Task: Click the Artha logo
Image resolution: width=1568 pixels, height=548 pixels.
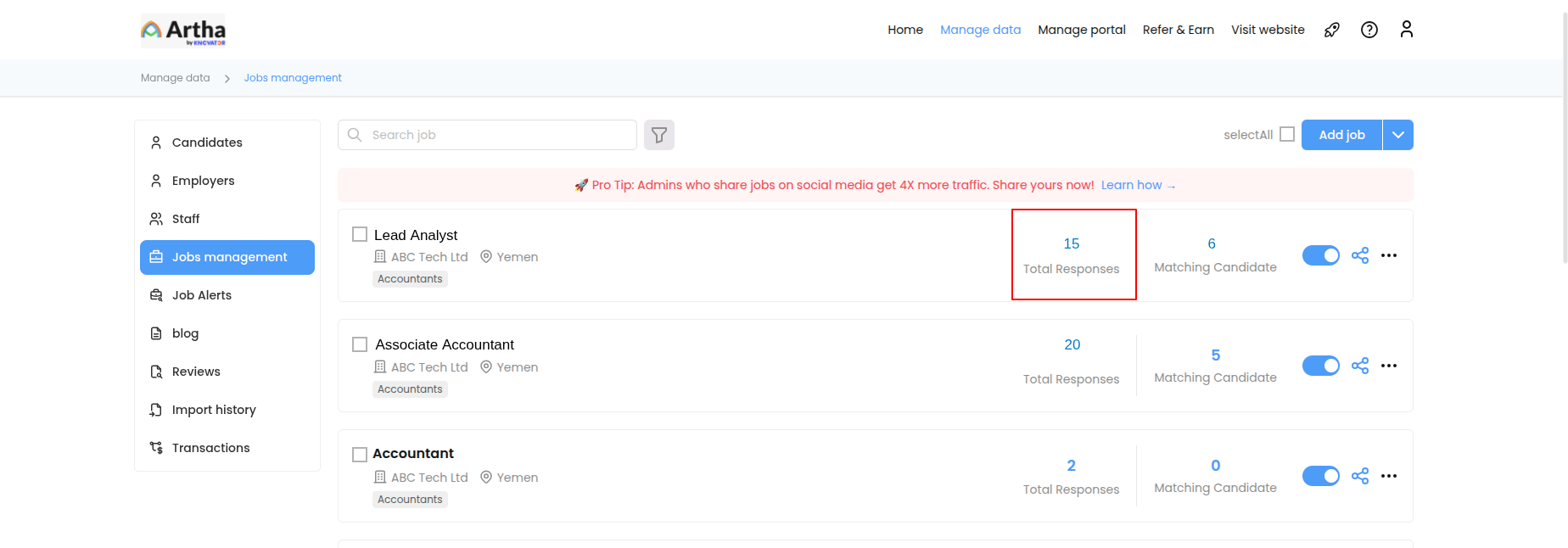Action: (183, 31)
